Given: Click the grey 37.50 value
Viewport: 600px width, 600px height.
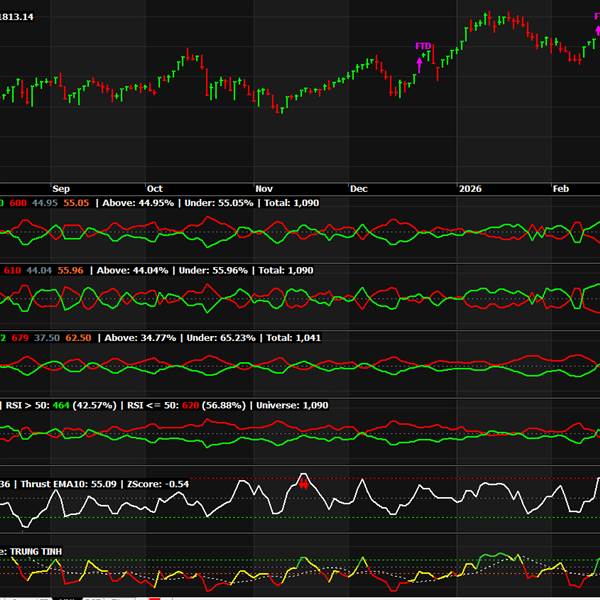Looking at the screenshot, I should tap(47, 338).
